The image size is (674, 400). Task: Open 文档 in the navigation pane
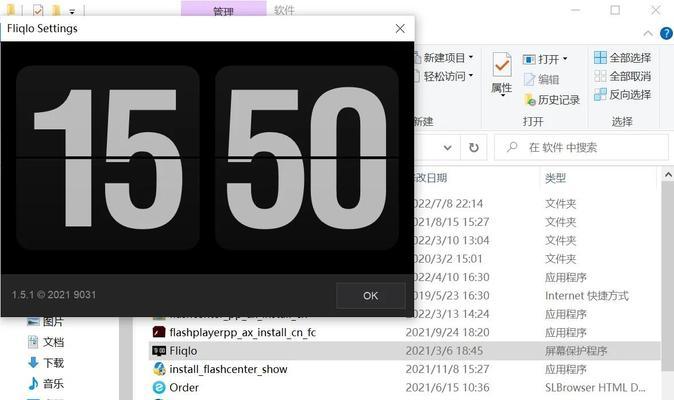[53, 342]
